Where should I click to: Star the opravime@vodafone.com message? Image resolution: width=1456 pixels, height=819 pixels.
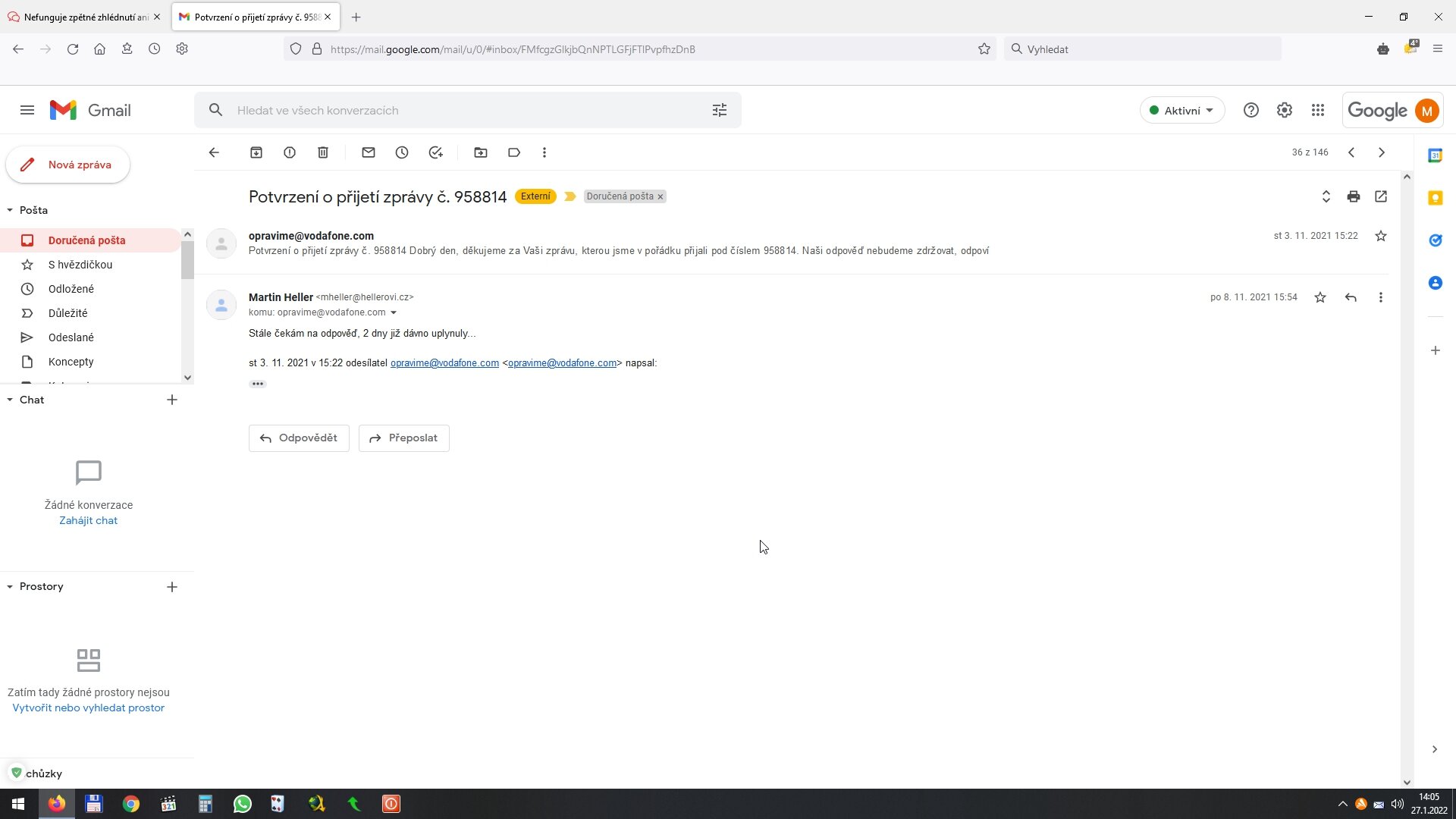pyautogui.click(x=1381, y=236)
